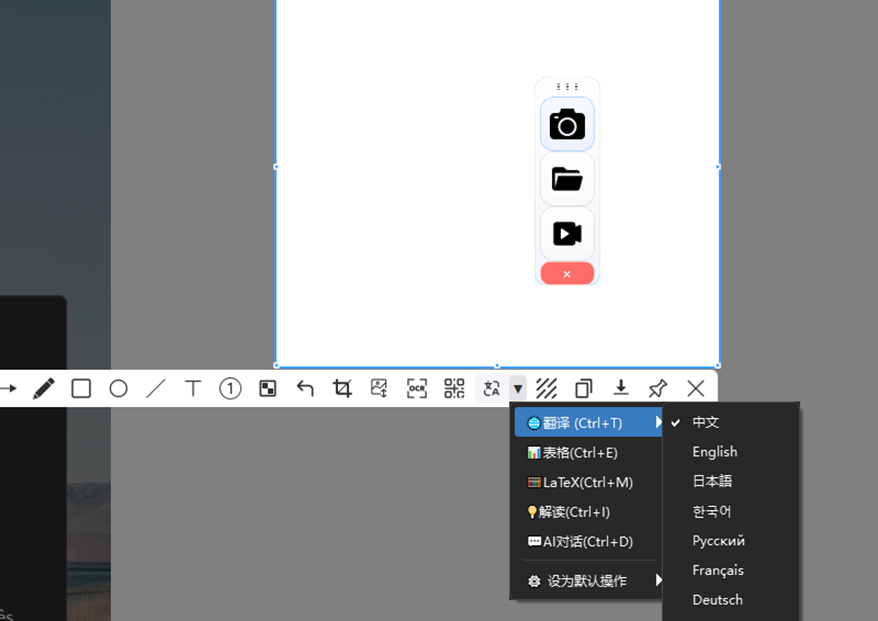Select Deutsch as translation language

(x=731, y=600)
